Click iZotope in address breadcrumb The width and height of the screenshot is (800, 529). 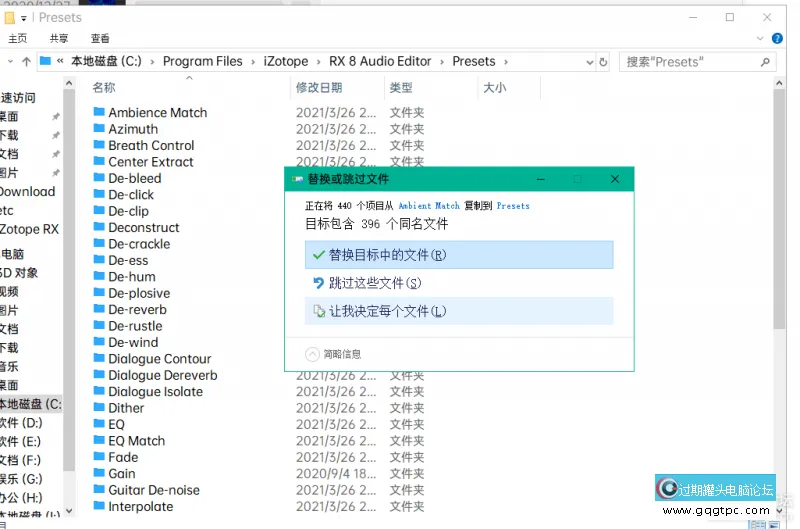coord(286,62)
